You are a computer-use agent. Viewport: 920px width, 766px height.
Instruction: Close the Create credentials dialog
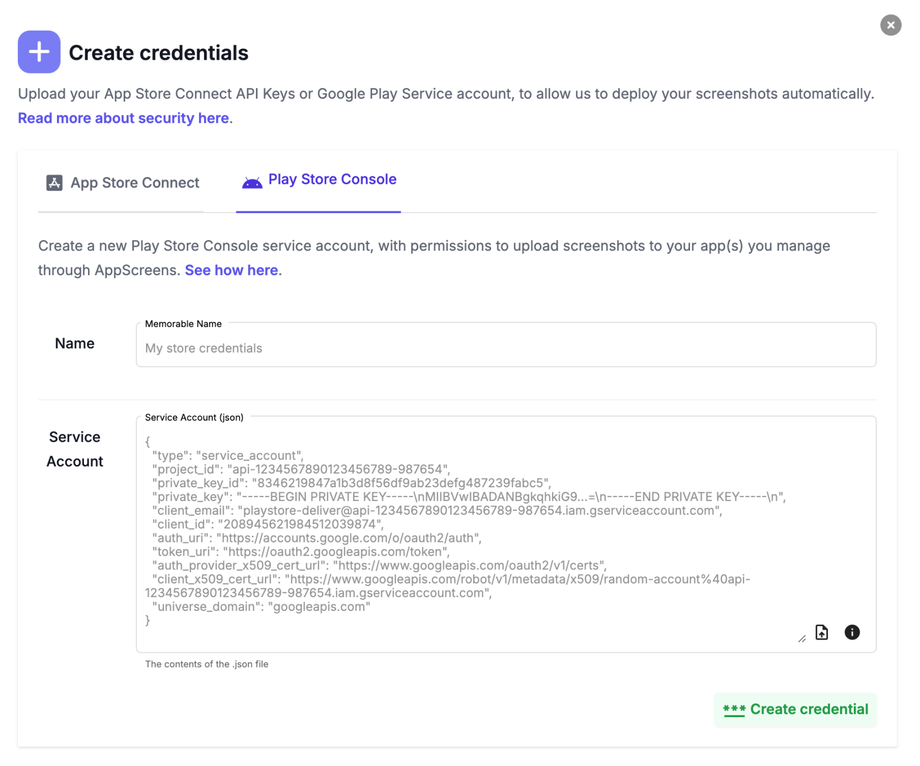click(890, 25)
